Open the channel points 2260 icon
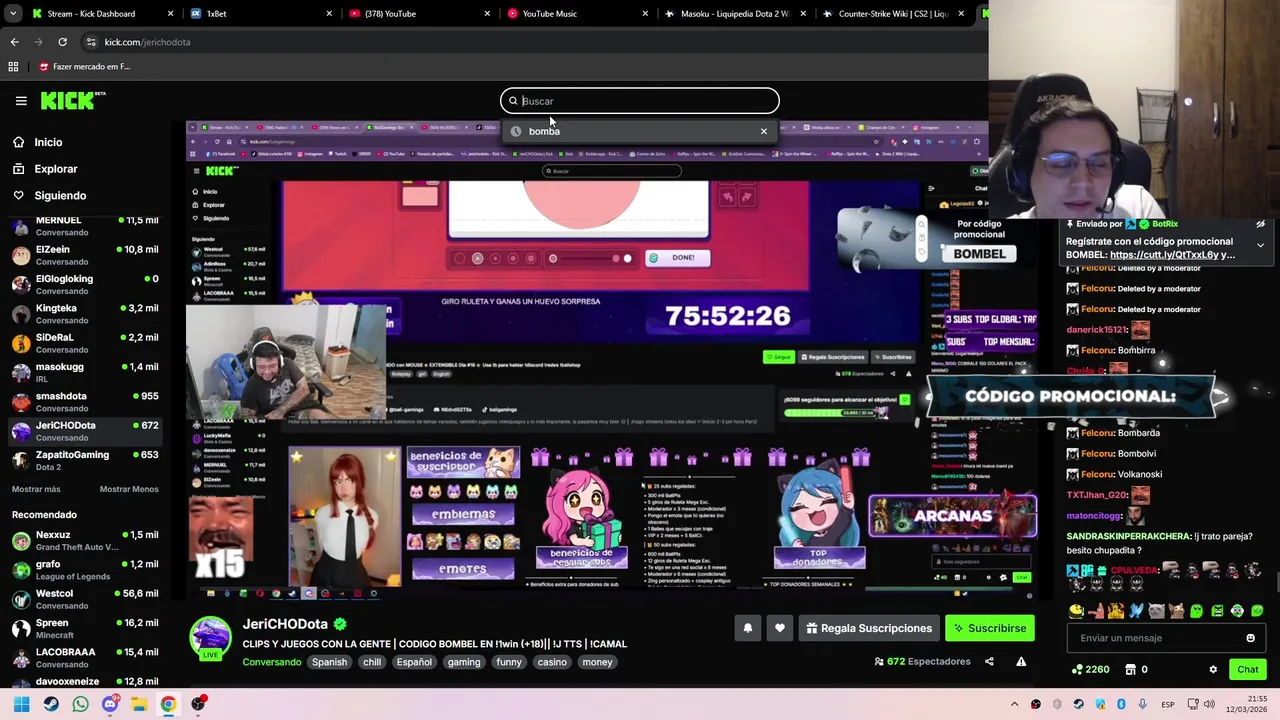Viewport: 1280px width, 720px height. [1090, 669]
